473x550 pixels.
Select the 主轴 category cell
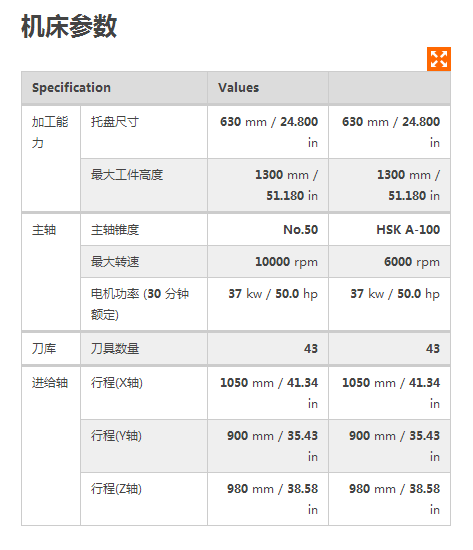point(51,272)
